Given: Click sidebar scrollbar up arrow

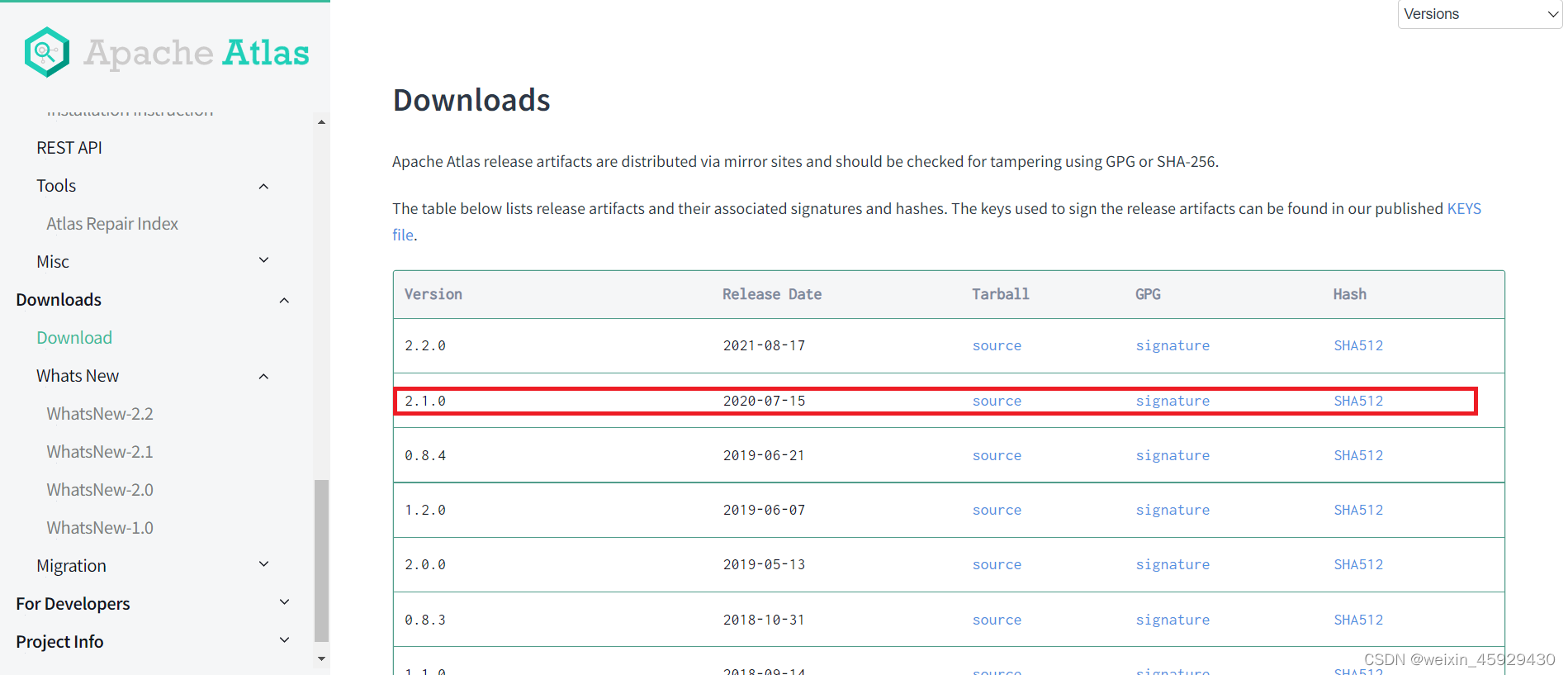Looking at the screenshot, I should pyautogui.click(x=321, y=121).
